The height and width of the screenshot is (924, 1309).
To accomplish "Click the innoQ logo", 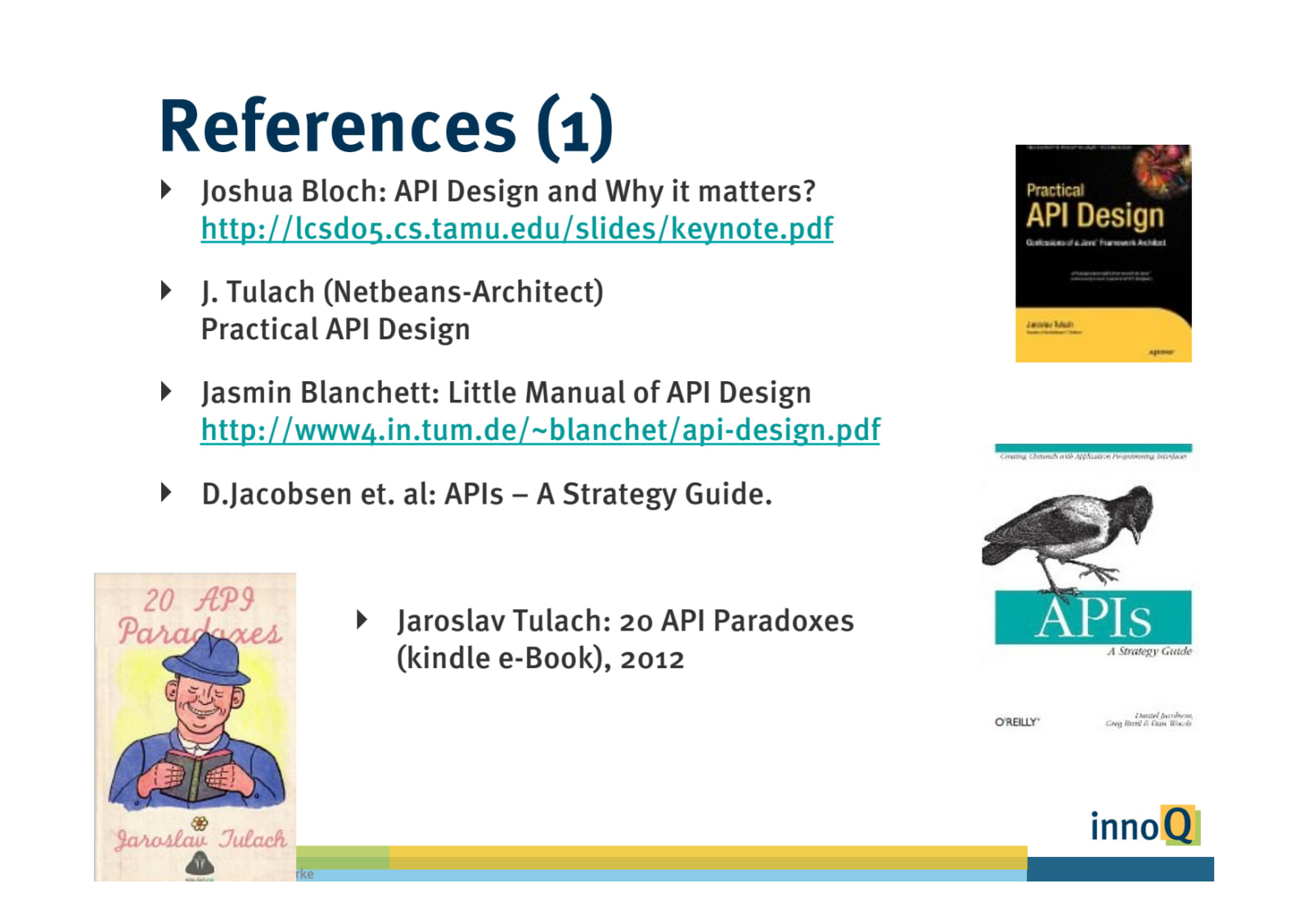I will [x=1145, y=826].
